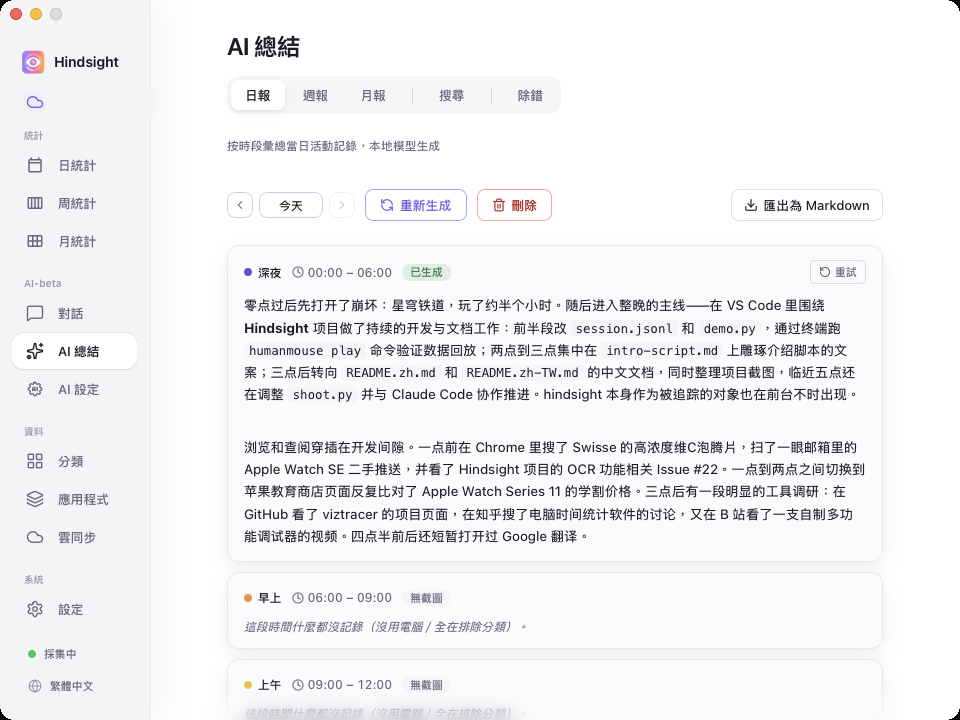Open 分類 four-squares icon

tap(35, 461)
